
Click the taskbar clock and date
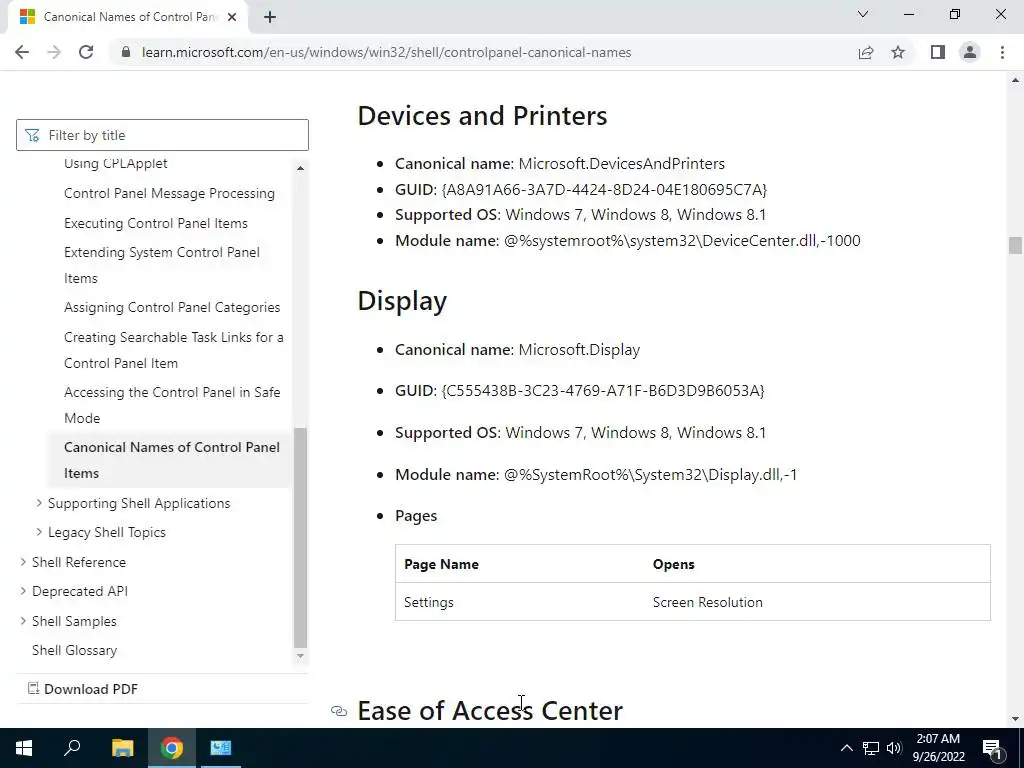(938, 748)
